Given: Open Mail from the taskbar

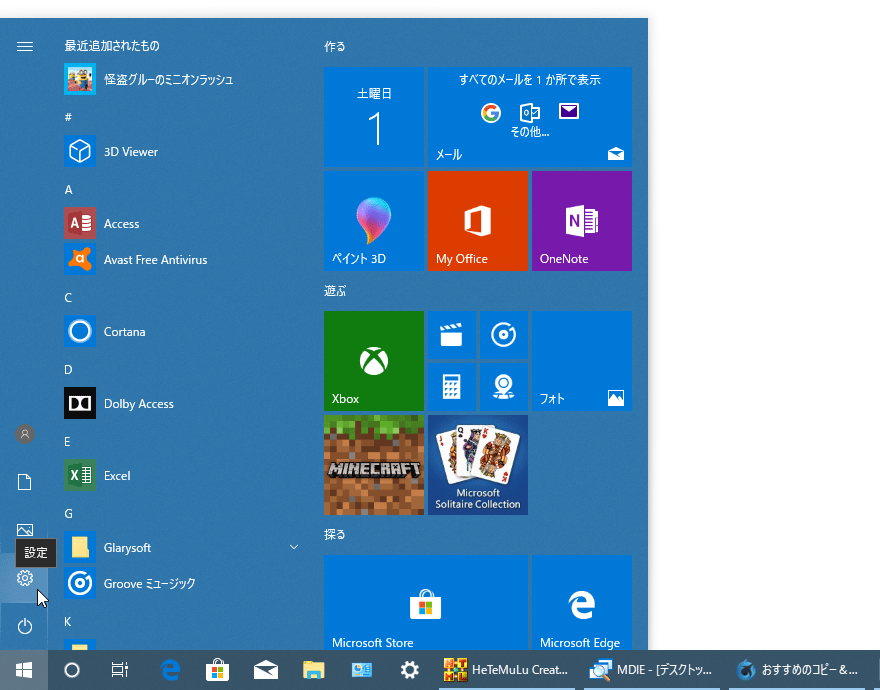Looking at the screenshot, I should tap(265, 670).
